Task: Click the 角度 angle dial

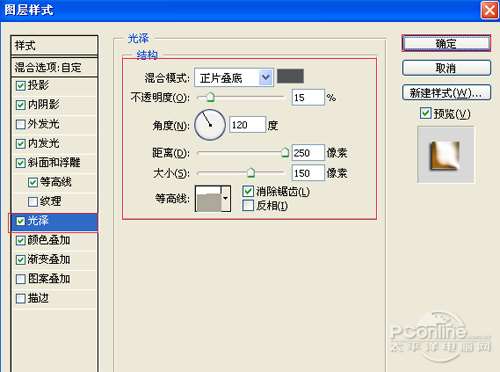Action: [210, 125]
